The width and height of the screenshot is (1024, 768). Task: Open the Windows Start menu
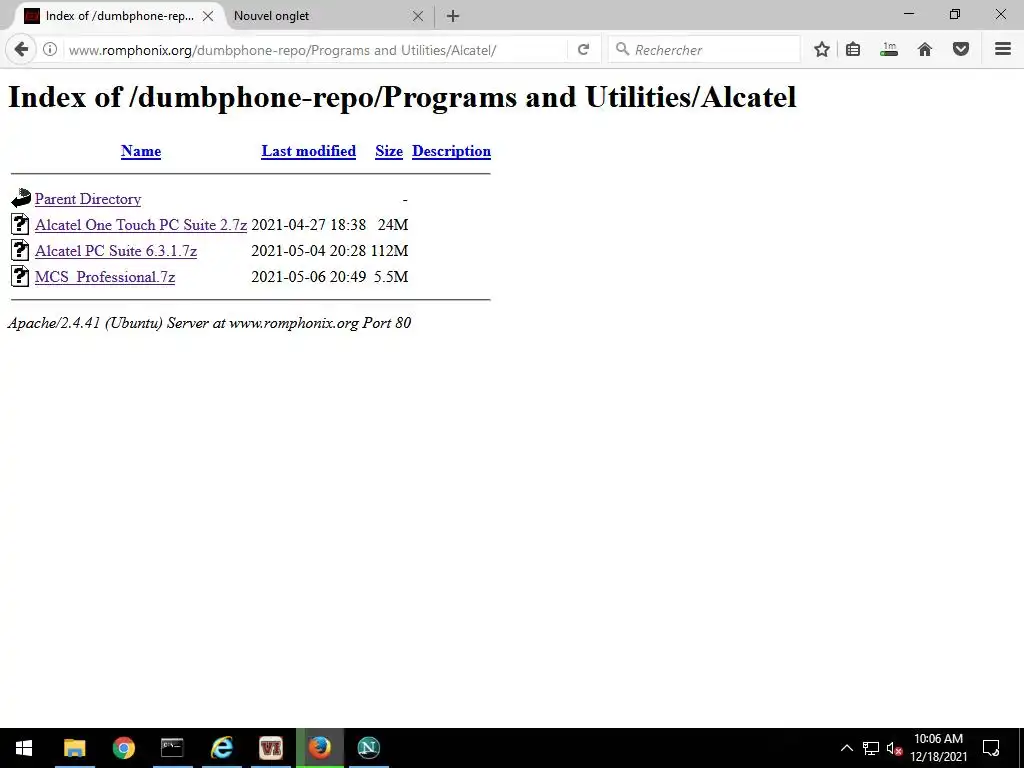pos(24,748)
